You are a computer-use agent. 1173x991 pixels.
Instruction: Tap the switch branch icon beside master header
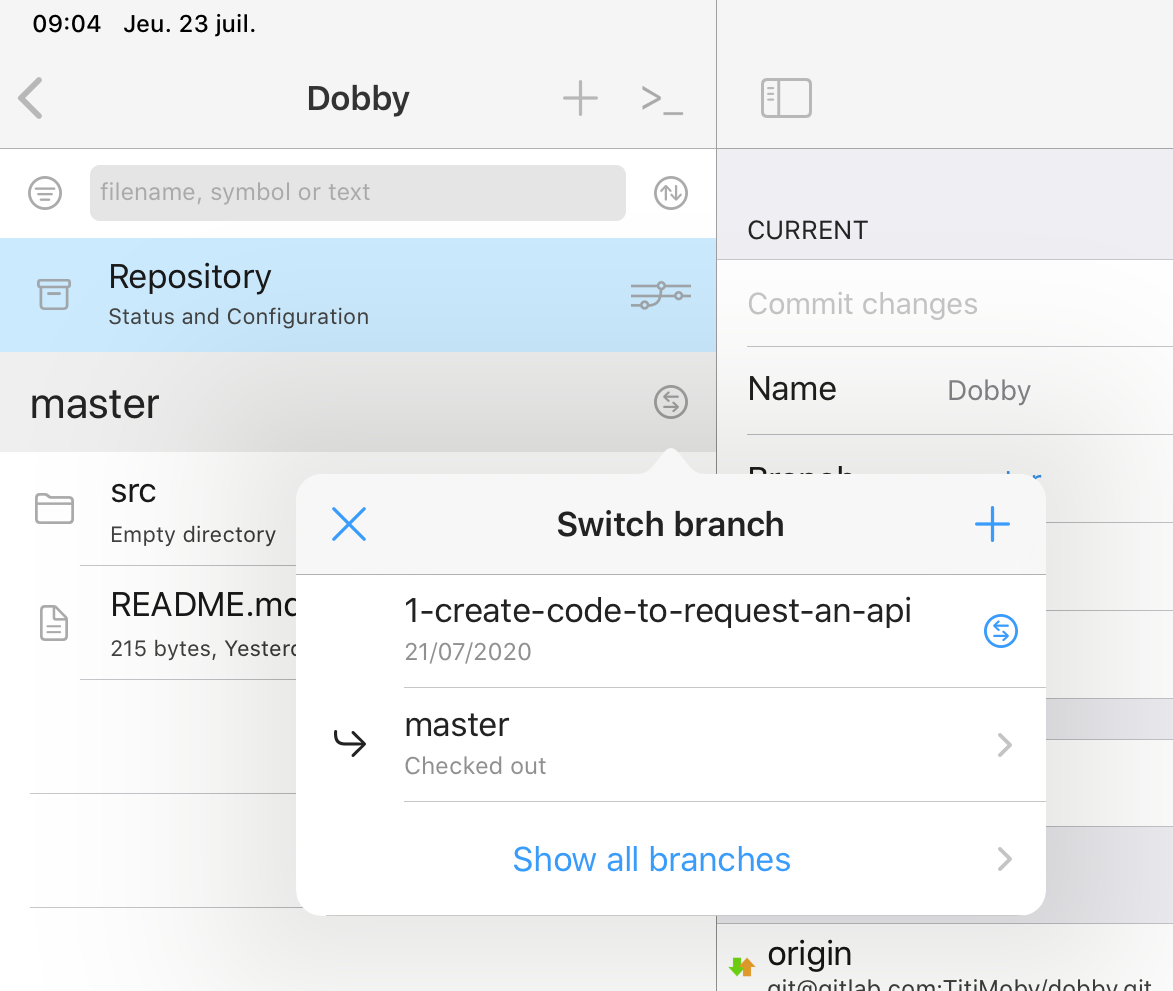[671, 403]
